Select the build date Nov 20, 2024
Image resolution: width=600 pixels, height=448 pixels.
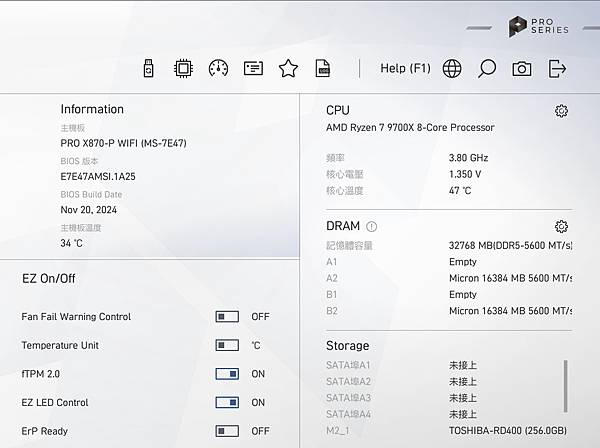(x=88, y=210)
